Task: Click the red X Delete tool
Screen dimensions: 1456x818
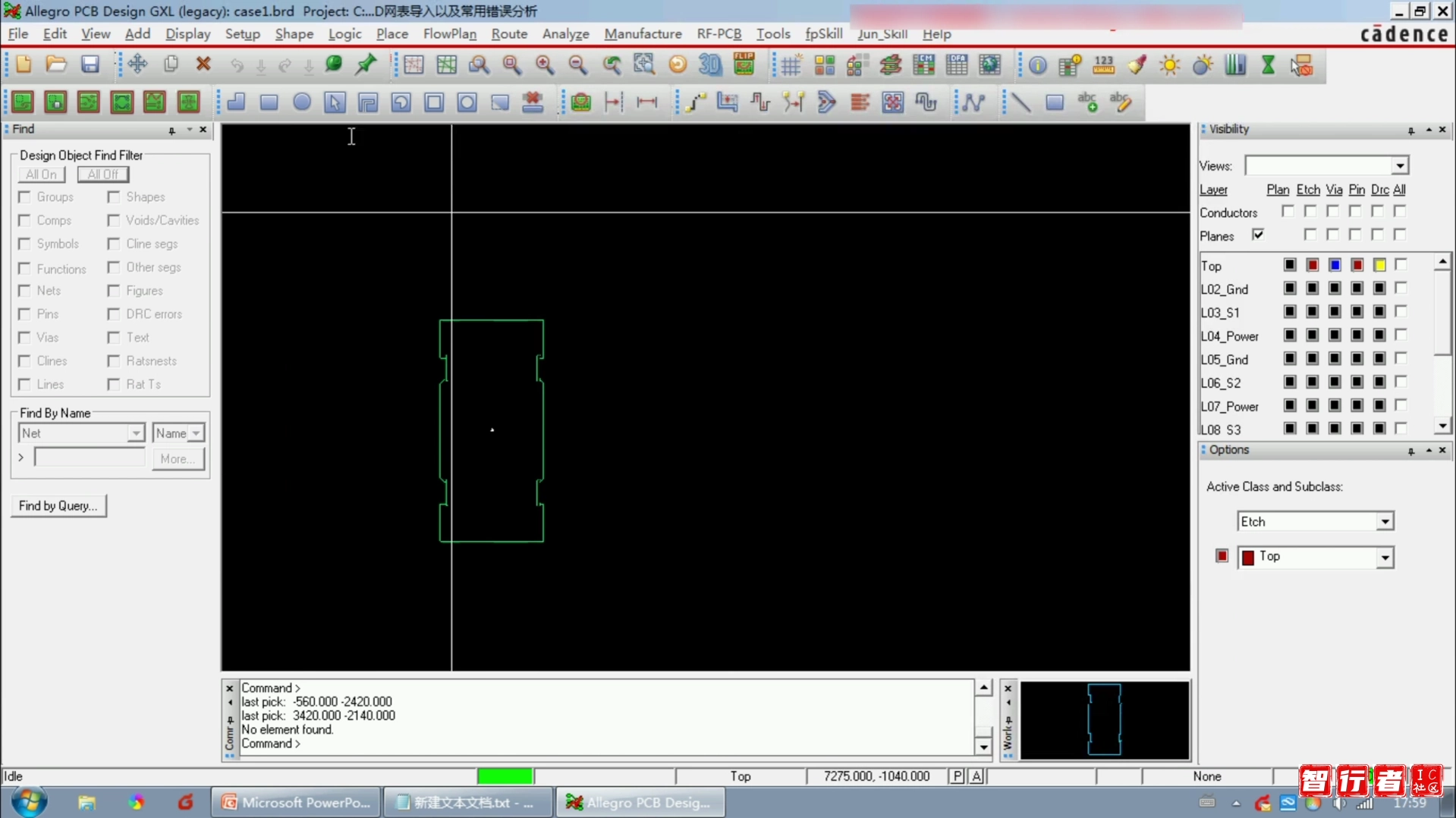Action: click(x=203, y=65)
